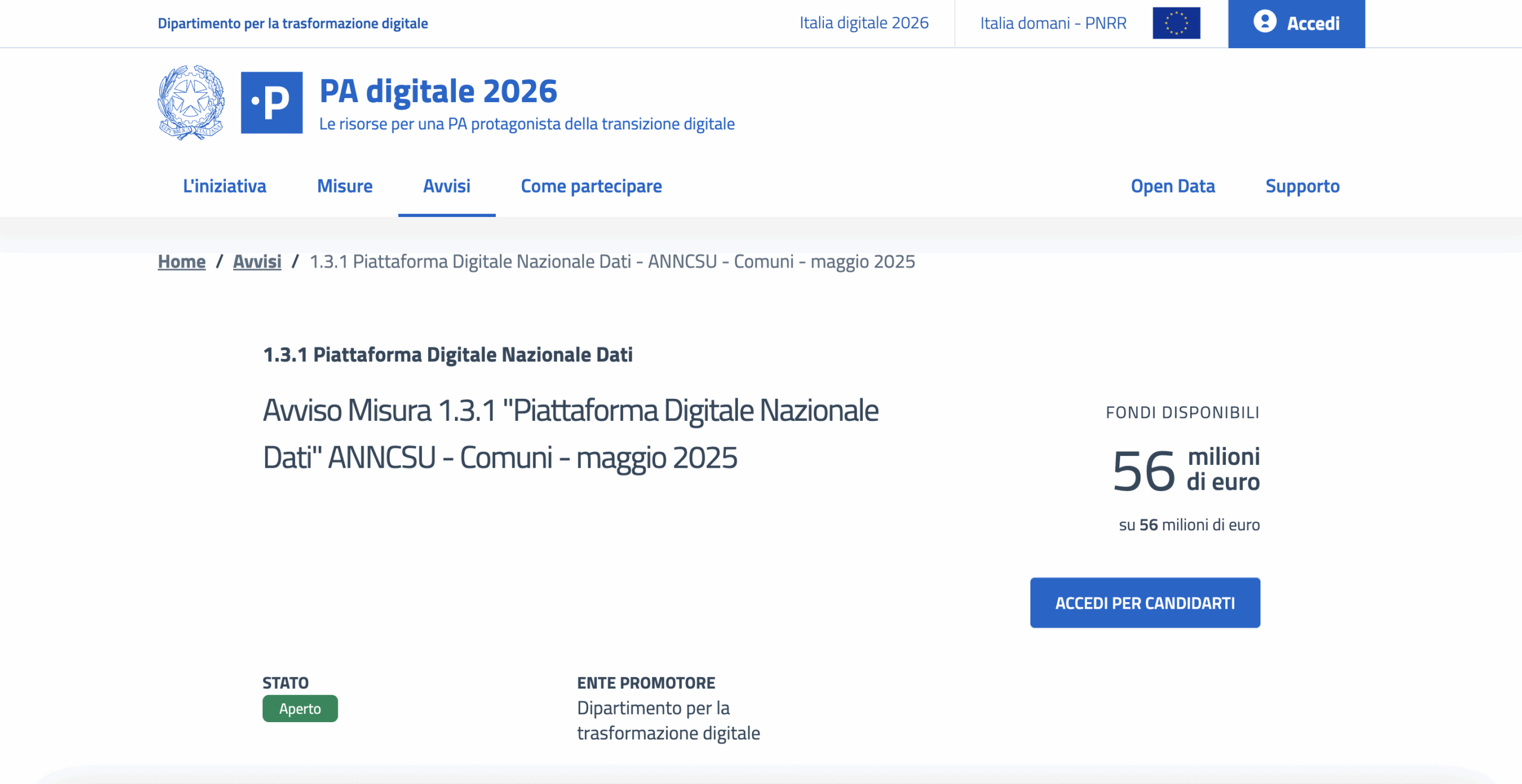The height and width of the screenshot is (784, 1522).
Task: Click the promoter text 'Dipartimento per la trasformazione digitale' under ENTE PROMOTORE
Action: [x=668, y=720]
